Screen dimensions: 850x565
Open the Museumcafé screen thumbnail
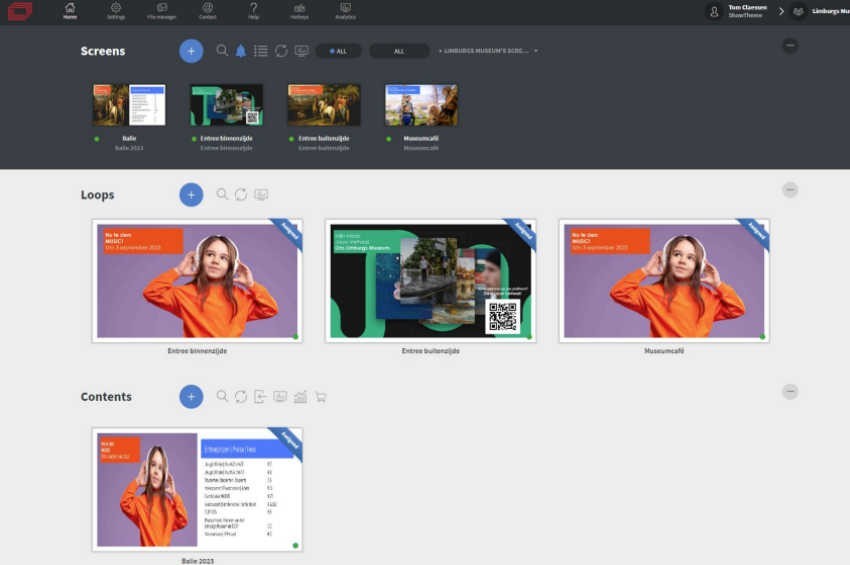[421, 105]
